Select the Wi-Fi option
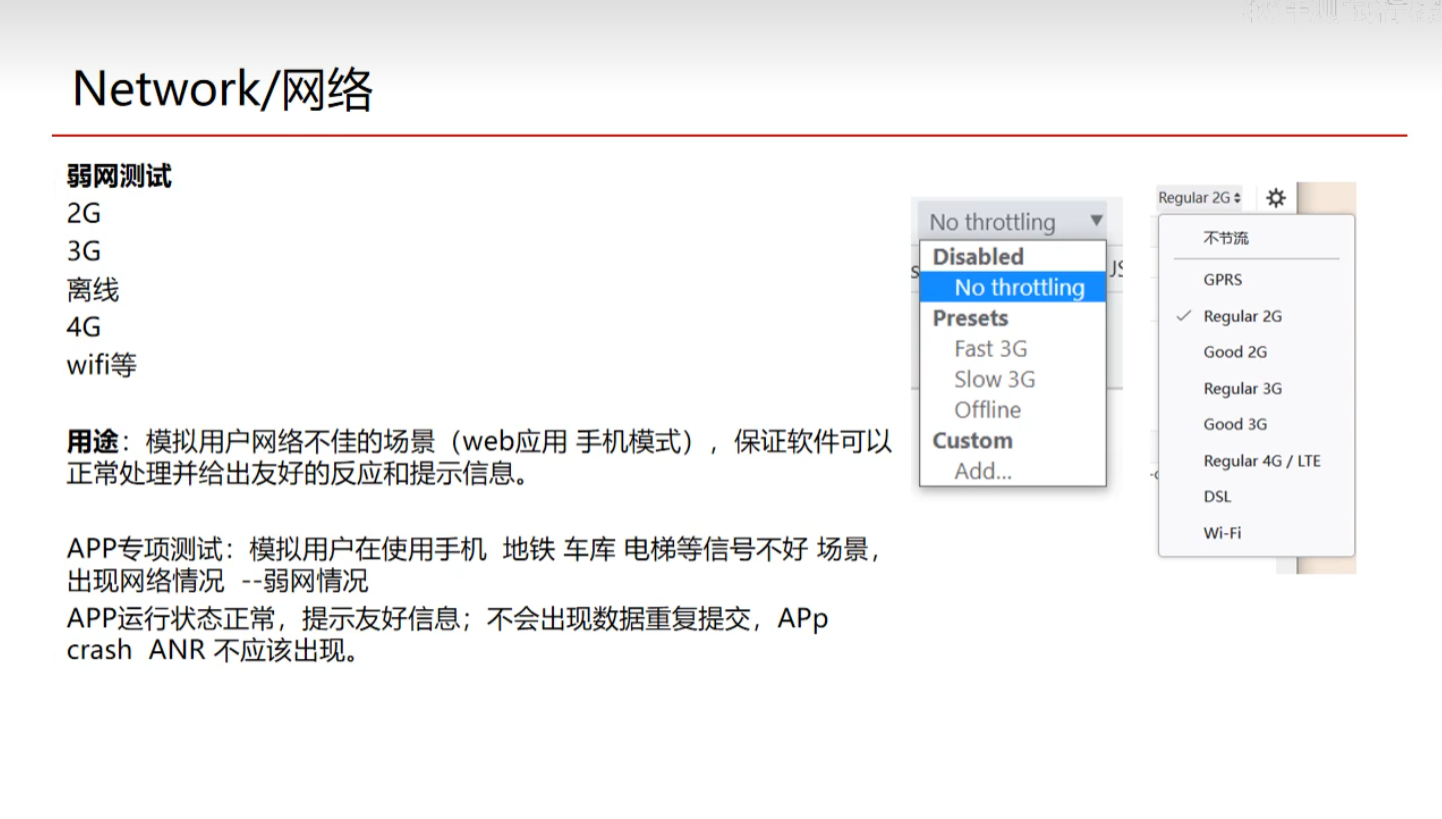 (x=1222, y=533)
